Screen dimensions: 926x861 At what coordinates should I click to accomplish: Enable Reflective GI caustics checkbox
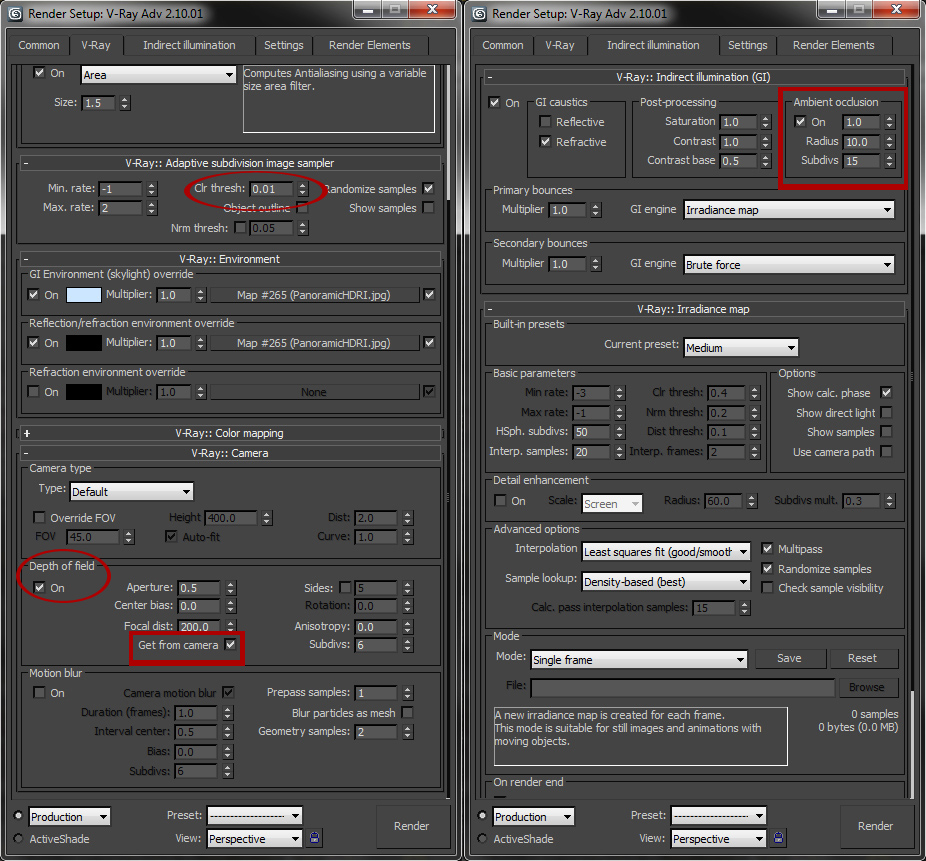545,122
